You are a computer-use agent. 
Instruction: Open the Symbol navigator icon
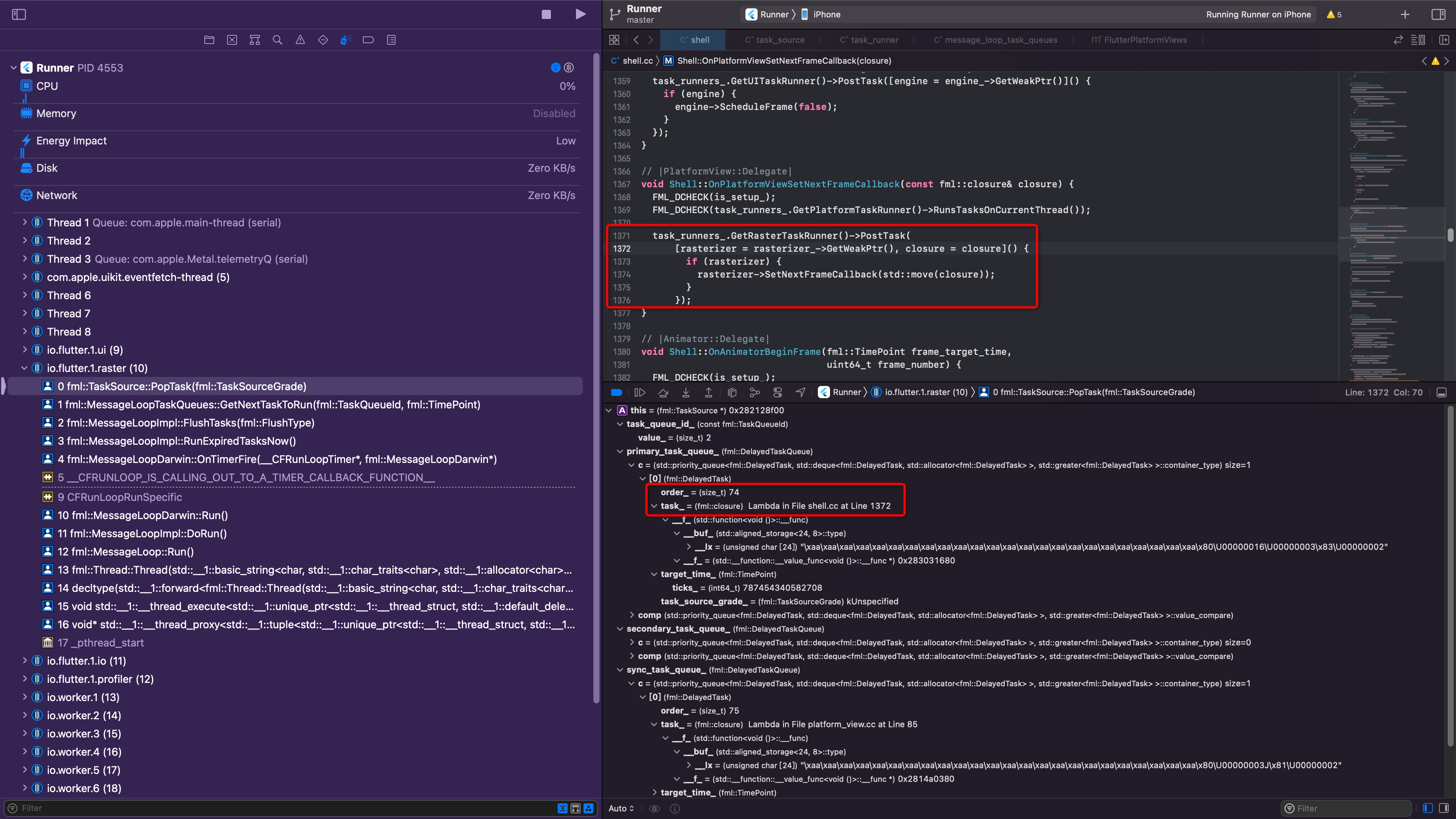click(255, 39)
